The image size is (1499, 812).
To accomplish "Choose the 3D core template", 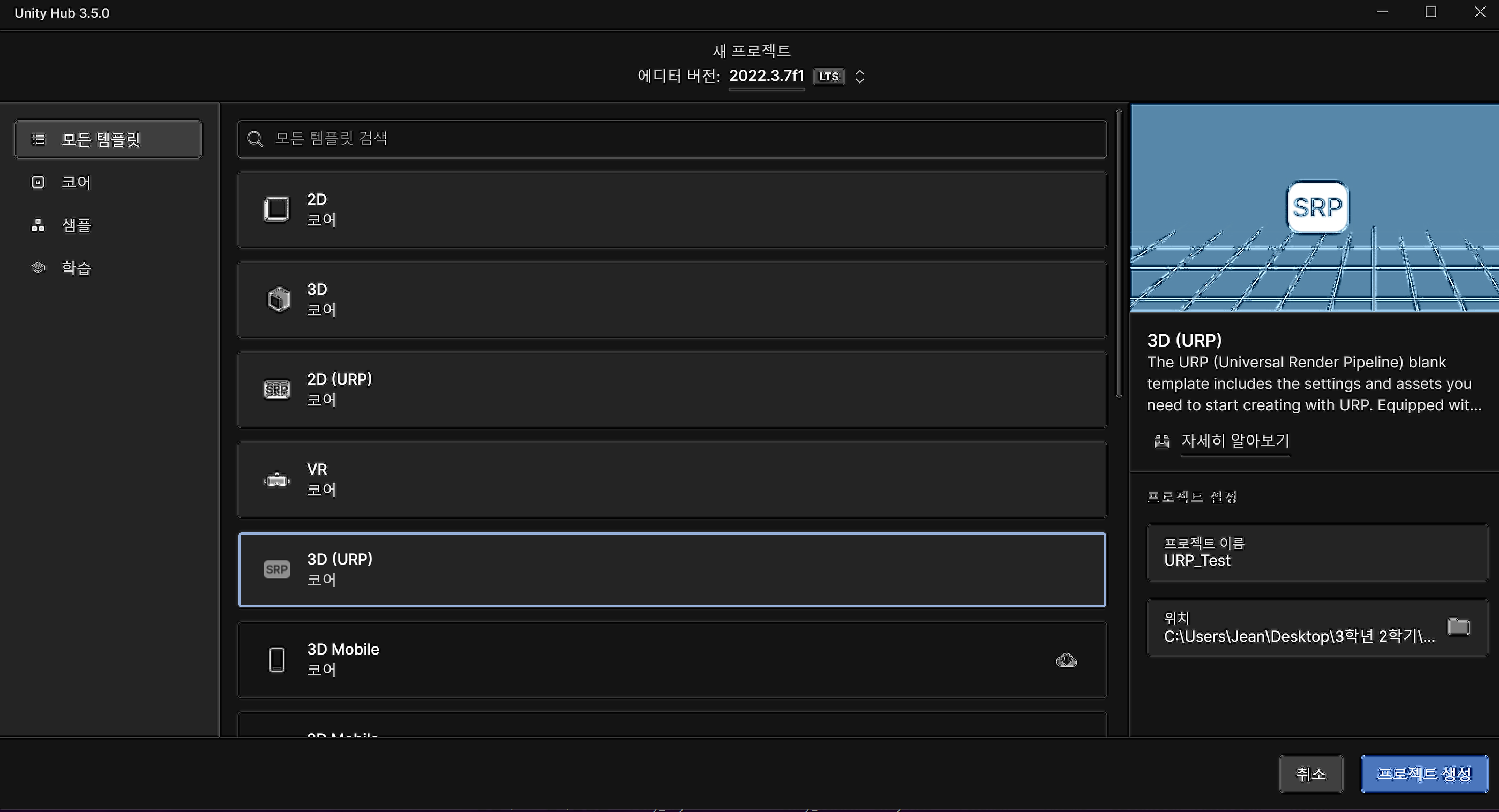I will click(x=672, y=299).
